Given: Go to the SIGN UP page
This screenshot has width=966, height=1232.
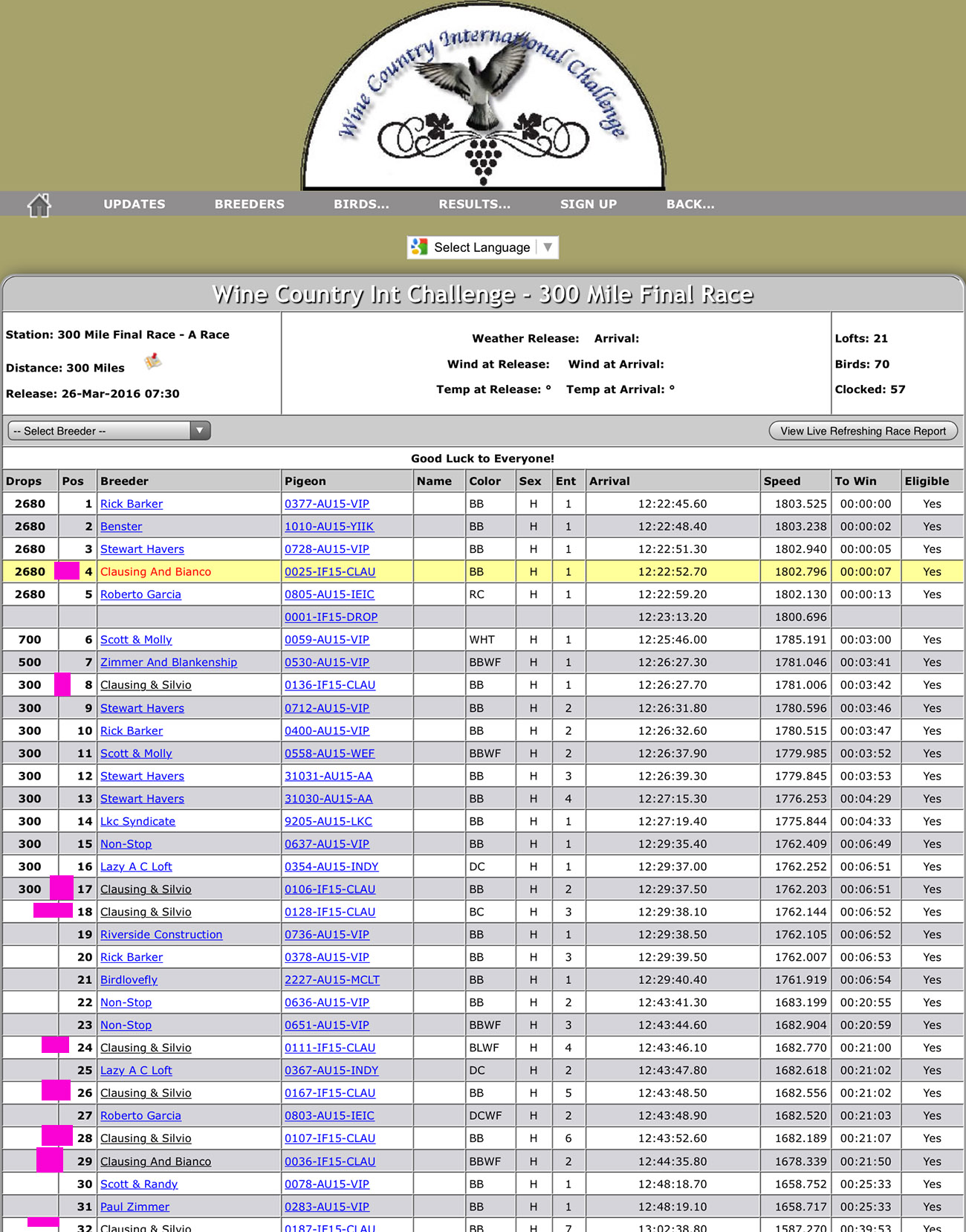Looking at the screenshot, I should tap(589, 204).
